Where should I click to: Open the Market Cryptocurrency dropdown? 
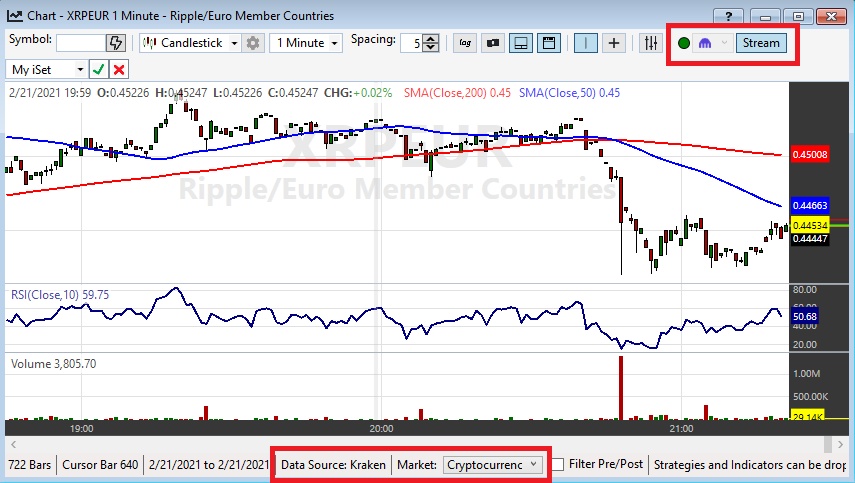coord(493,464)
